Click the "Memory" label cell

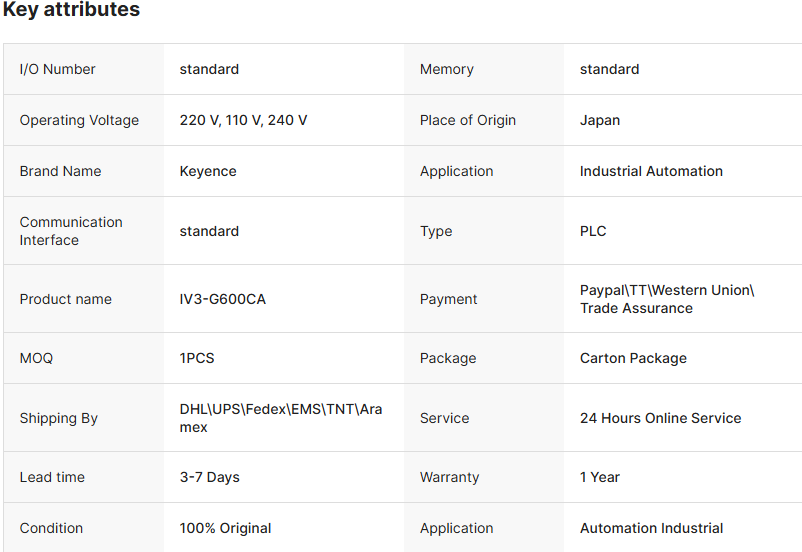coord(446,69)
